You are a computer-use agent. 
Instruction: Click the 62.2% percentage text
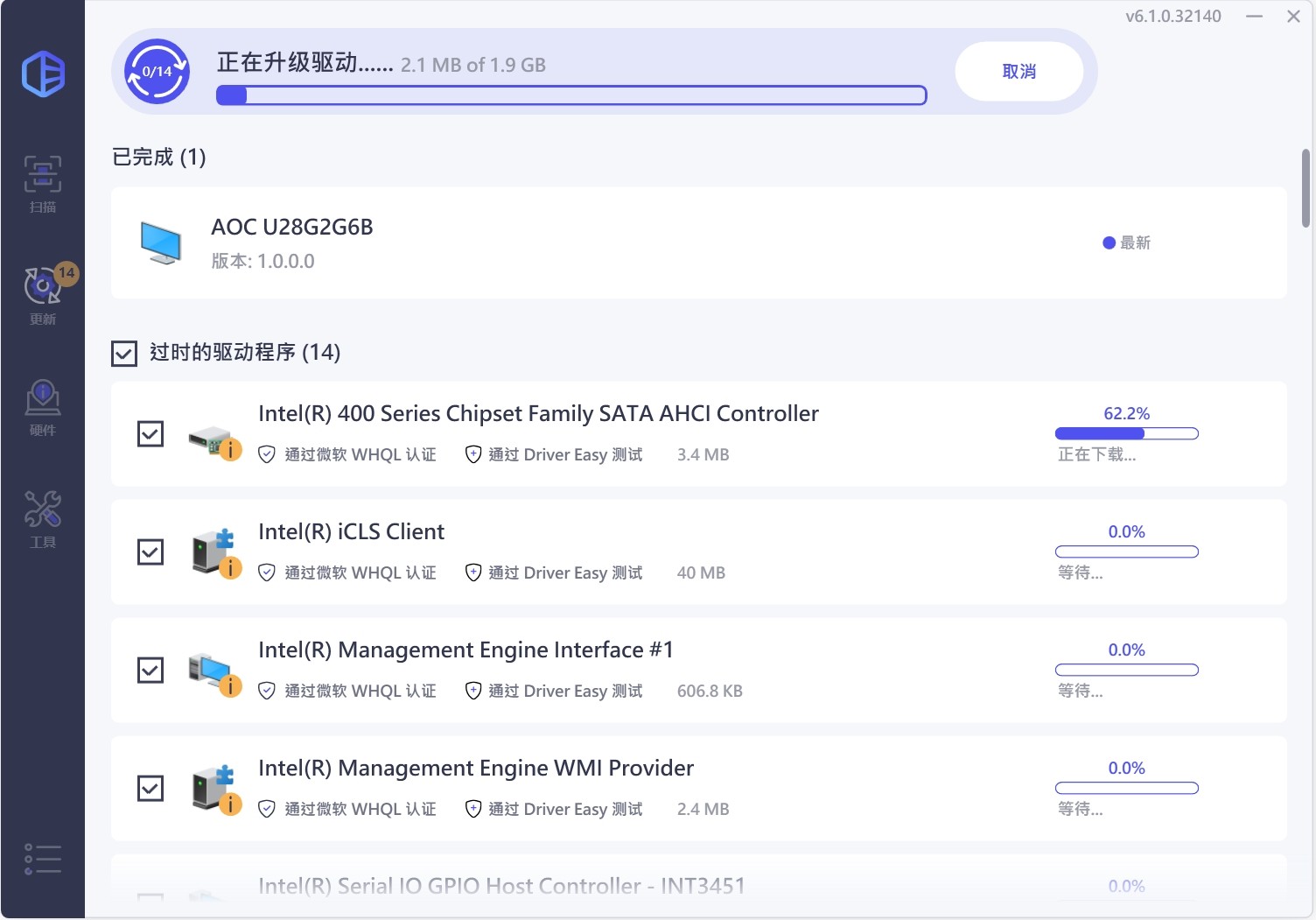click(1127, 413)
